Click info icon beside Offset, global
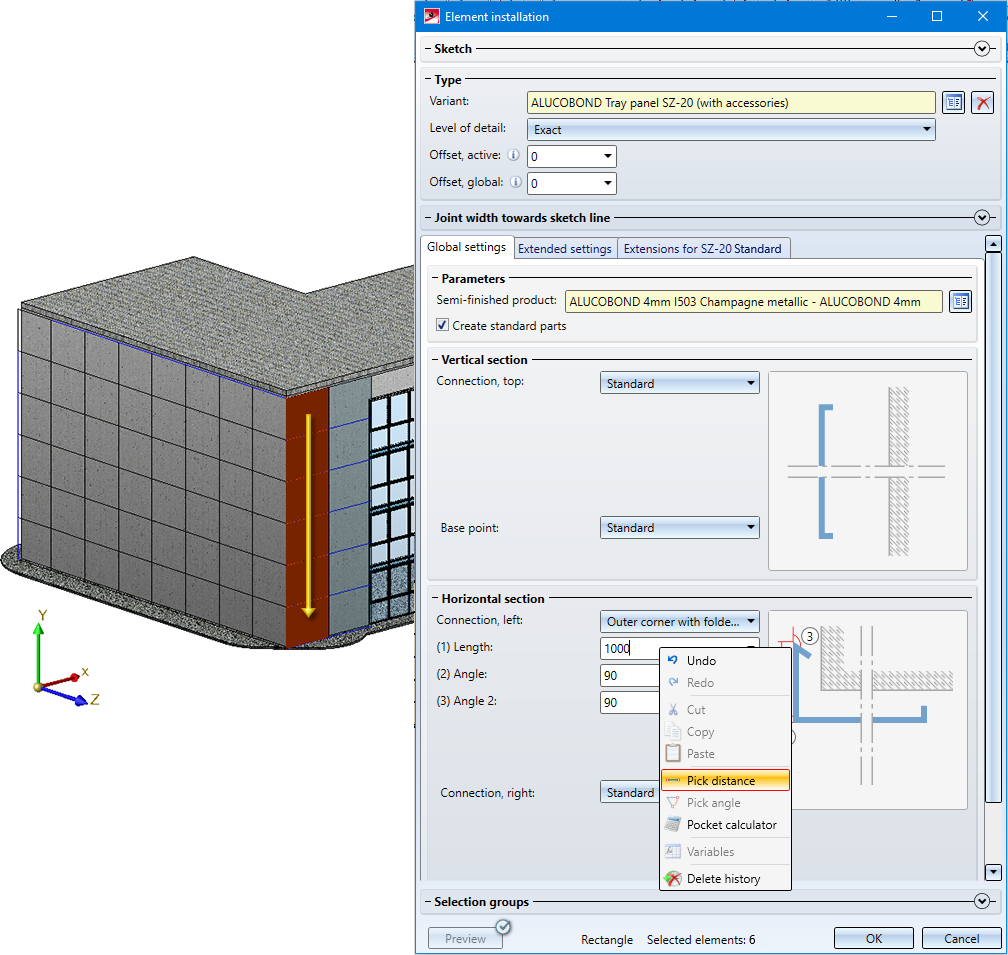This screenshot has height=955, width=1008. pos(516,183)
